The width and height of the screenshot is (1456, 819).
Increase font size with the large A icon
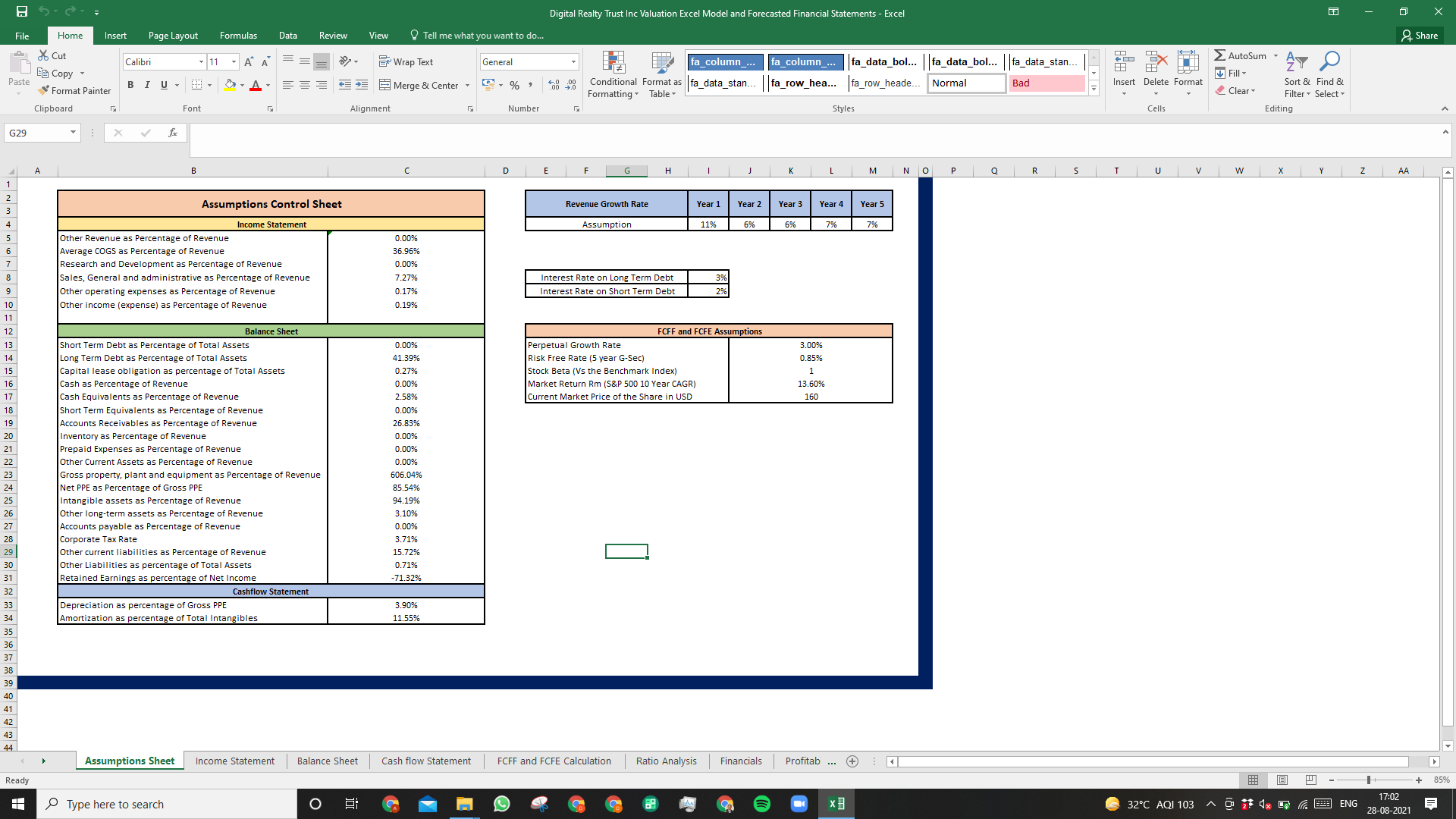(x=249, y=61)
